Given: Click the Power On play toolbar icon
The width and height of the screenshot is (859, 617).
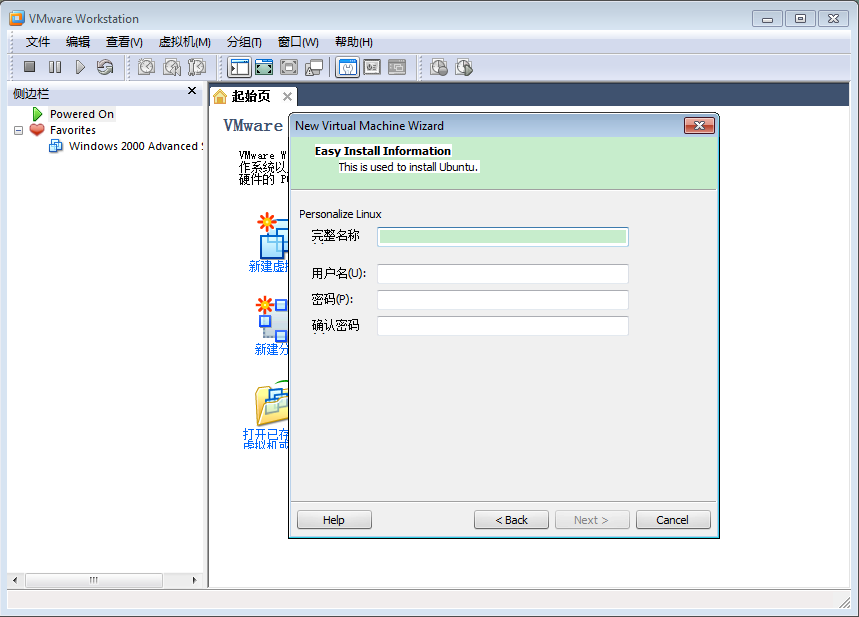Looking at the screenshot, I should click(80, 67).
